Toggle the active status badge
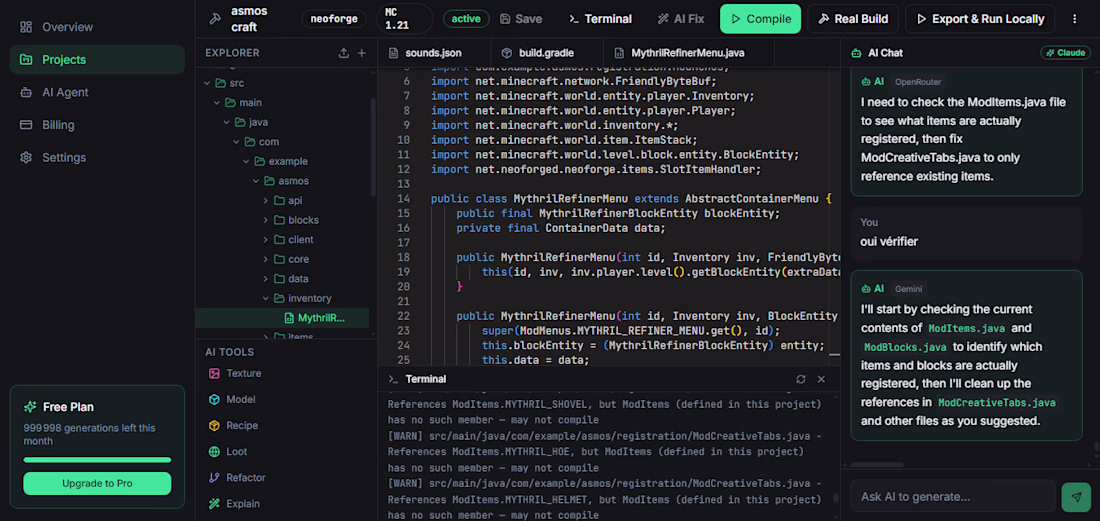The height and width of the screenshot is (521, 1100). coord(466,19)
